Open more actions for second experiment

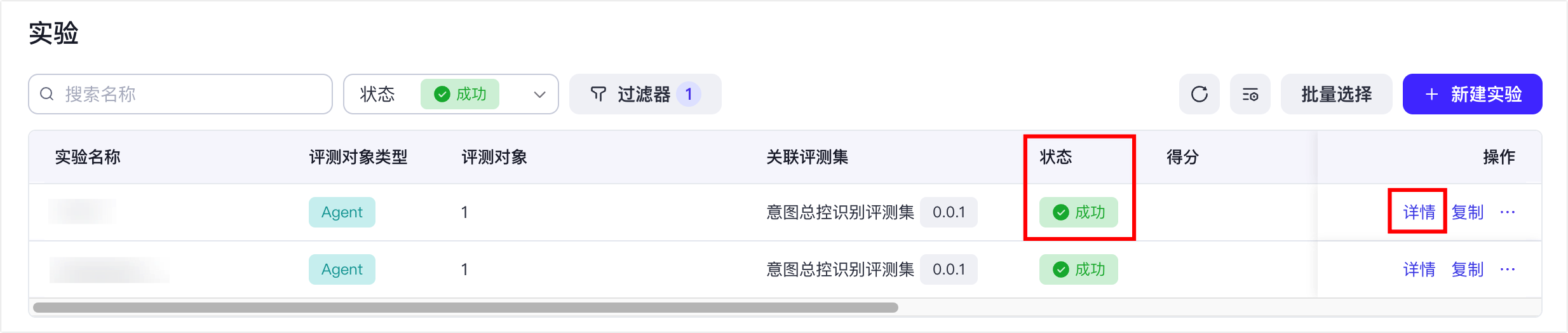pyautogui.click(x=1507, y=269)
